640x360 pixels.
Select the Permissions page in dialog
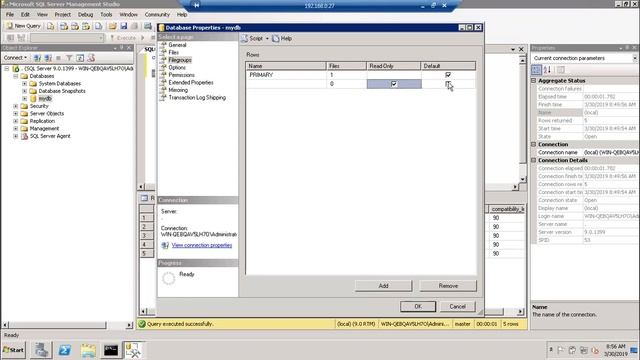181,75
